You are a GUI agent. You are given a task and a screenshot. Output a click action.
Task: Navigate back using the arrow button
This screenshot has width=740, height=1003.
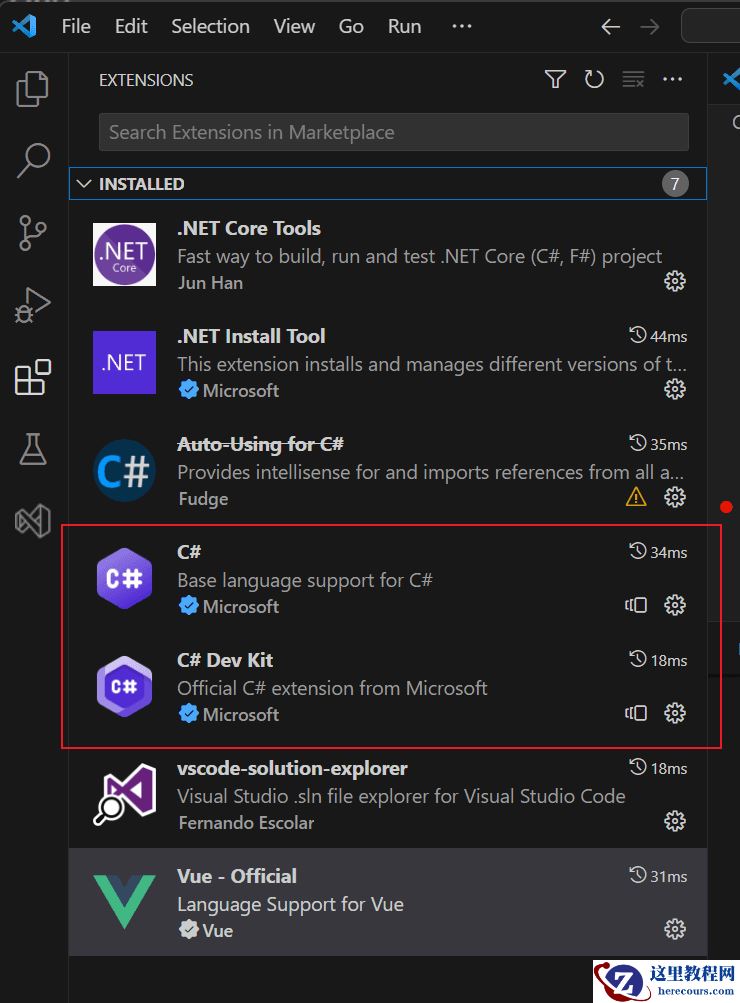(610, 27)
